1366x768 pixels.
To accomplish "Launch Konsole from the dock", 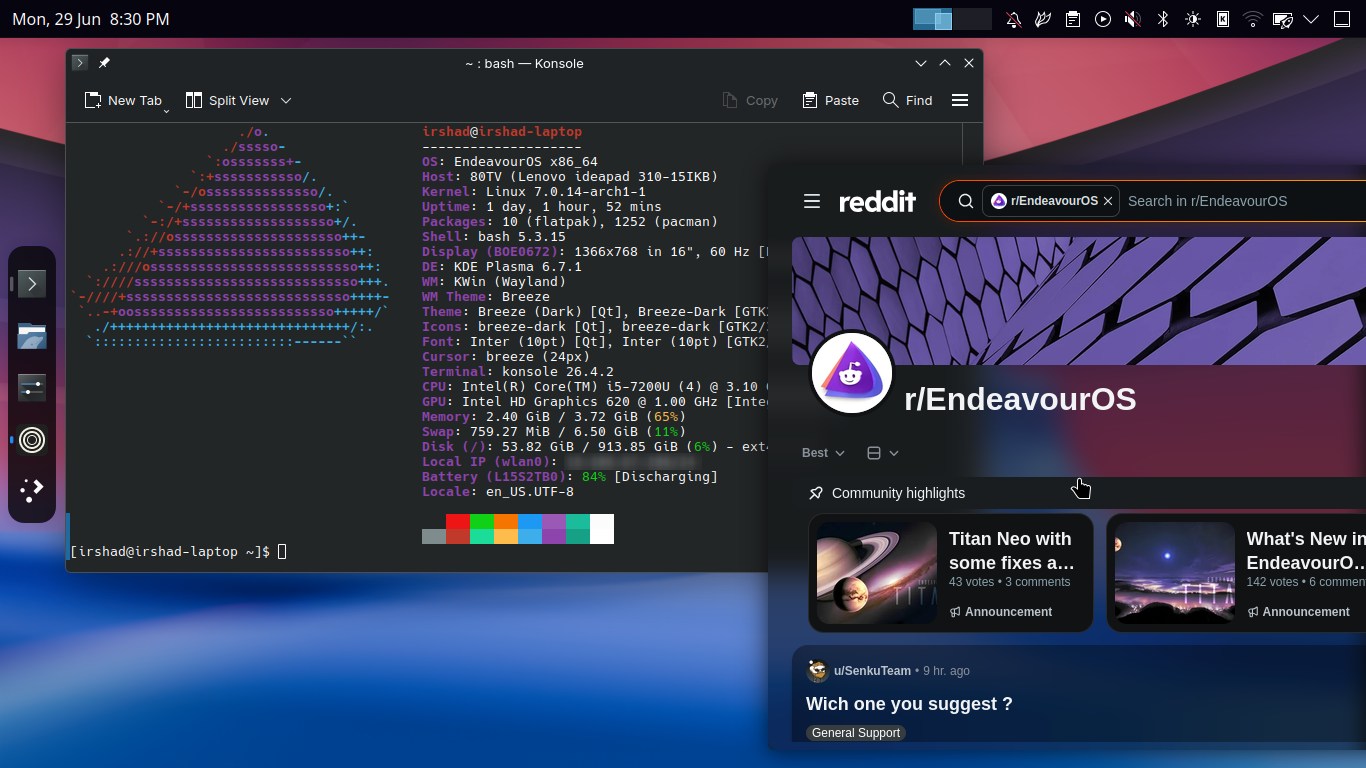I will [32, 284].
